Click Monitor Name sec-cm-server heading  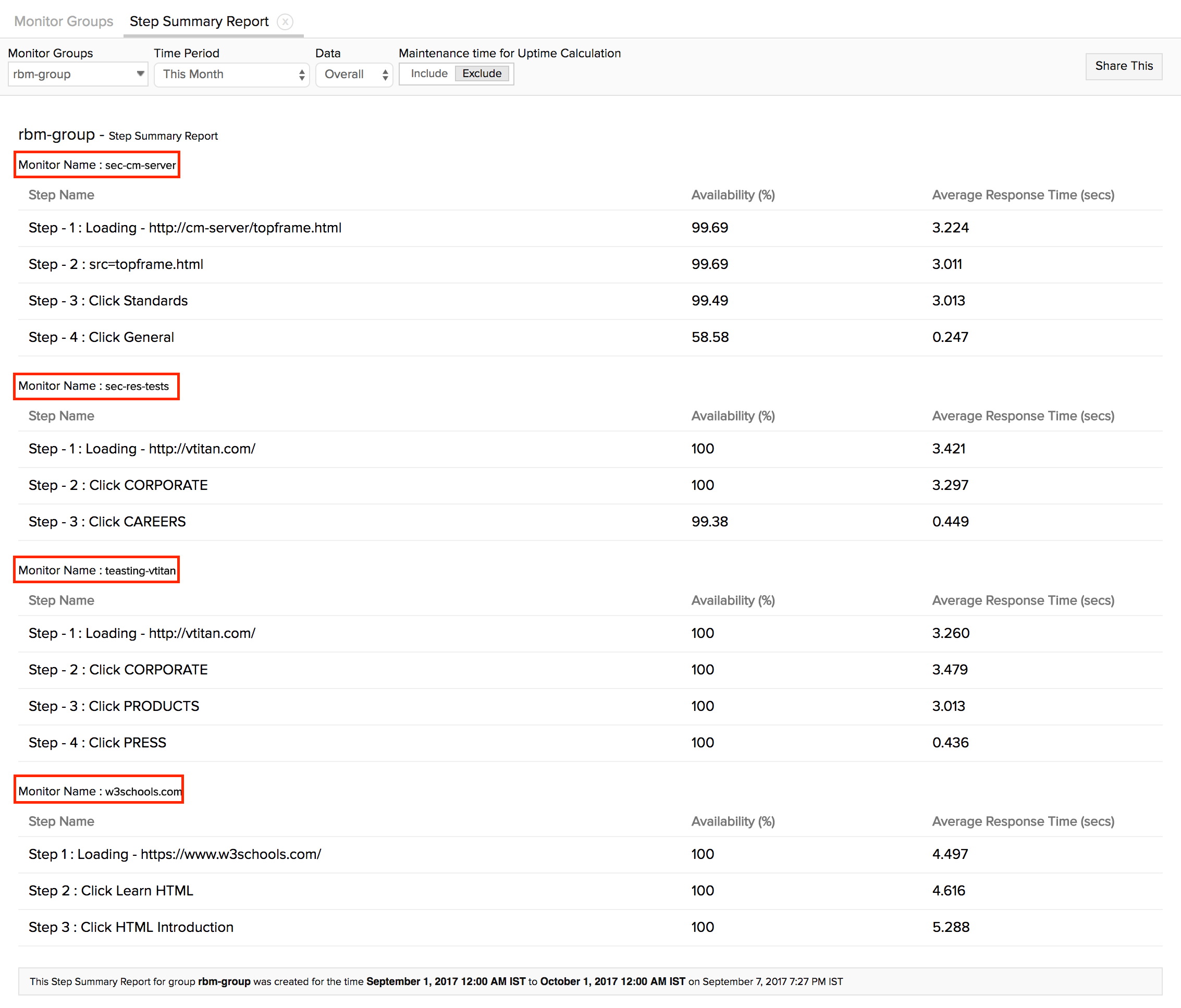click(97, 165)
